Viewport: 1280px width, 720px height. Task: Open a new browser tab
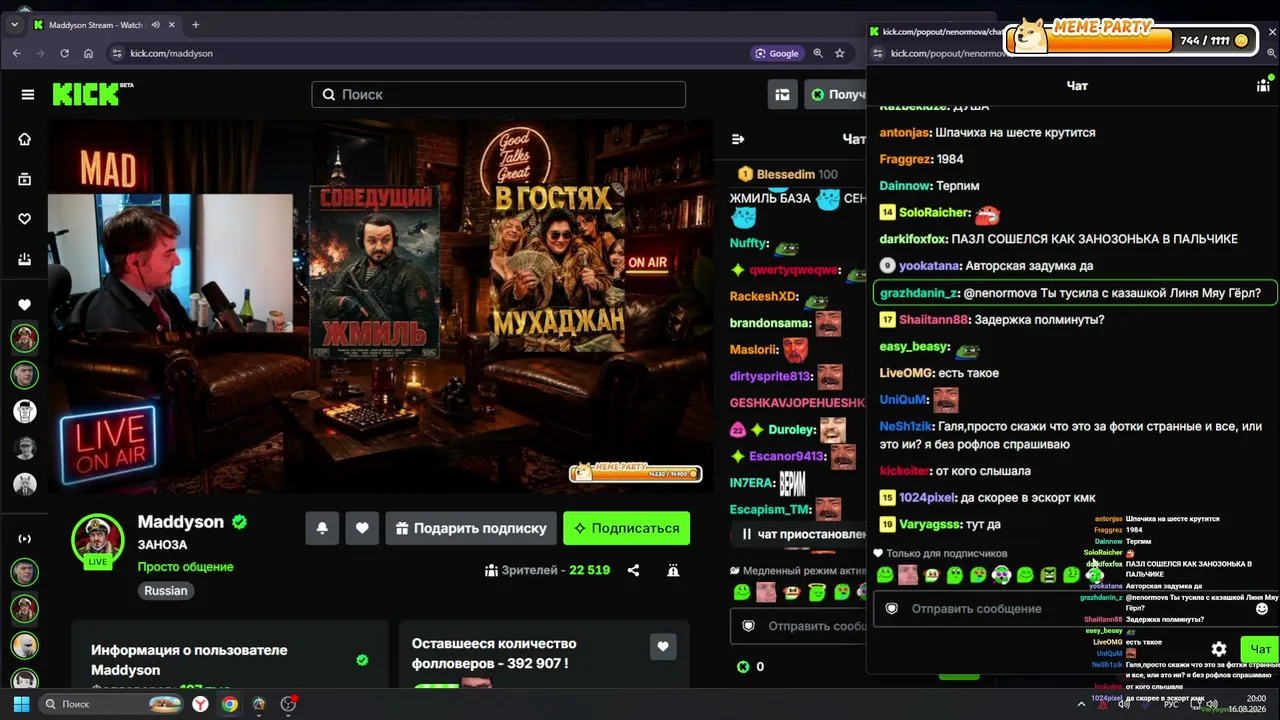[x=195, y=25]
